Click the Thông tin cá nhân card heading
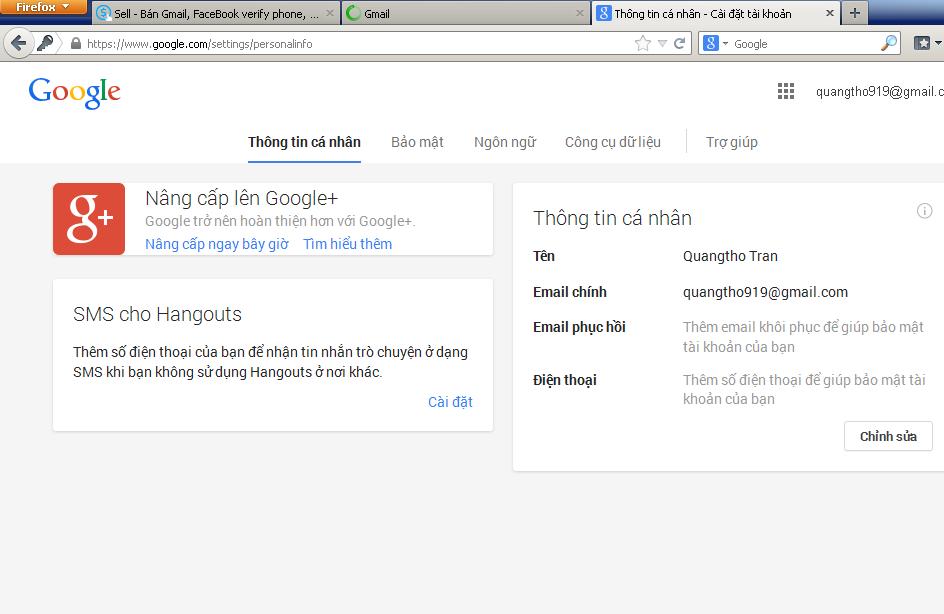This screenshot has width=944, height=614. (x=612, y=218)
